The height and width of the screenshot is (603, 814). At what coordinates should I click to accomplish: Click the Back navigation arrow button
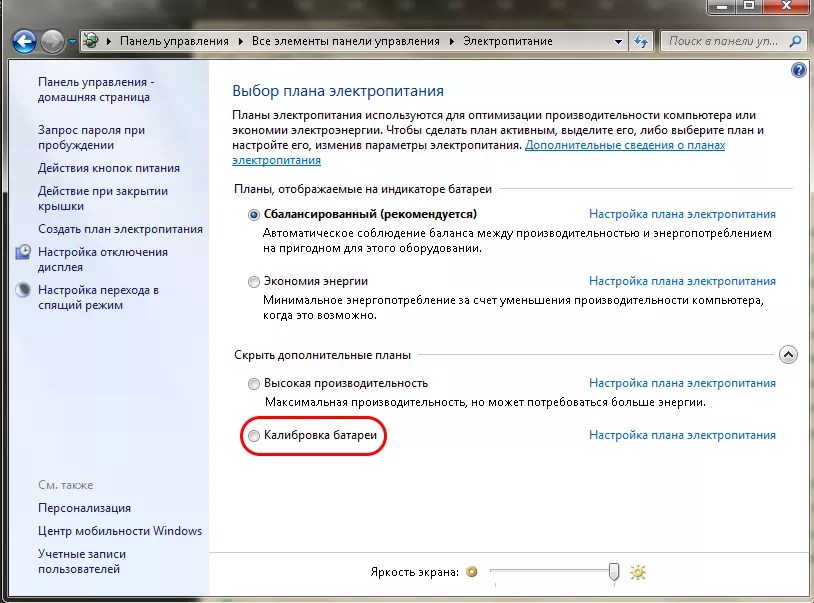(x=24, y=42)
